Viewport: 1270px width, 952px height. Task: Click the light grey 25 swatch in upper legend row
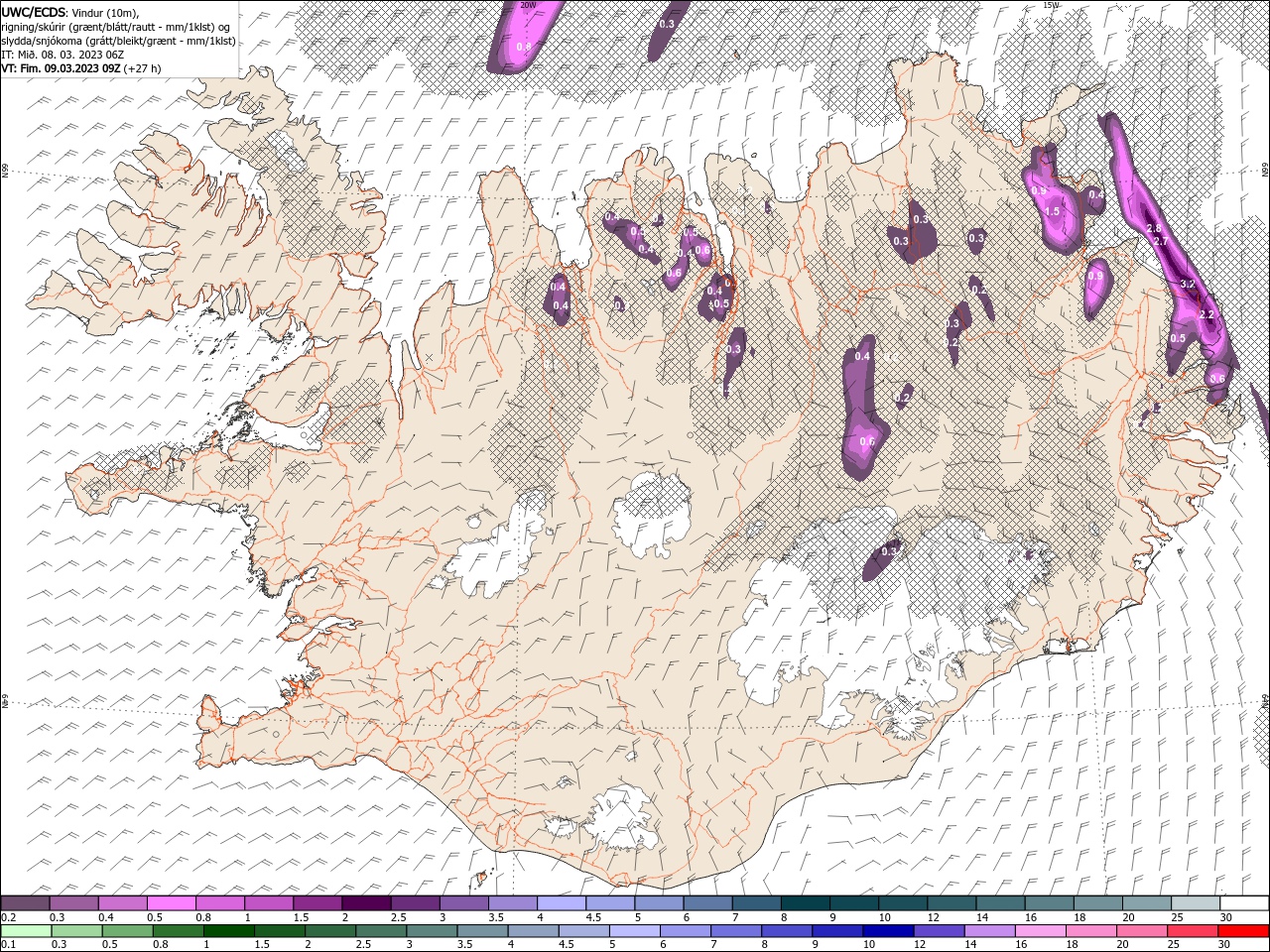[1196, 903]
